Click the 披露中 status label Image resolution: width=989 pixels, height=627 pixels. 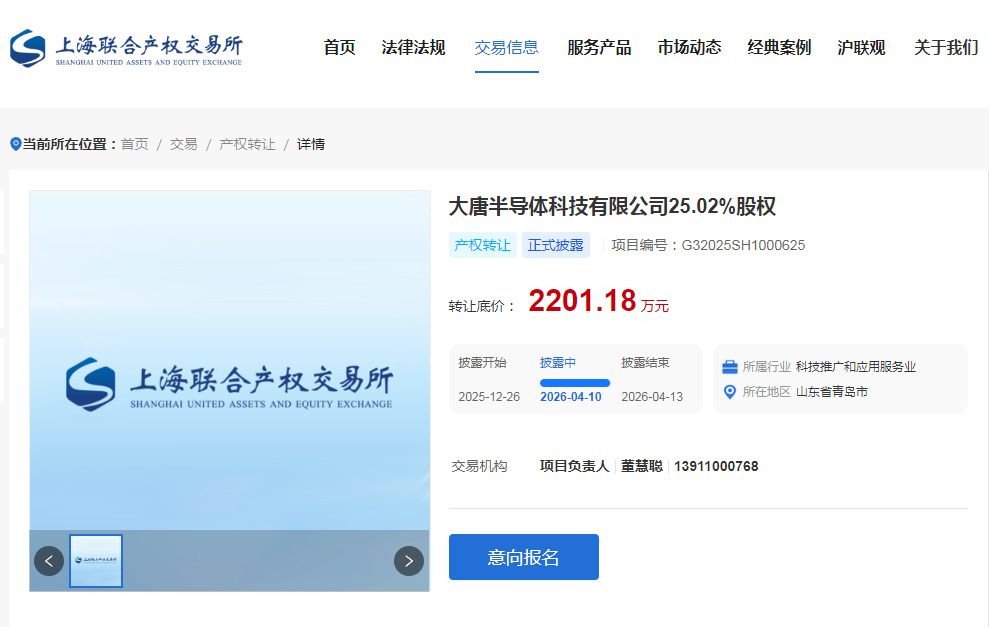pos(558,363)
